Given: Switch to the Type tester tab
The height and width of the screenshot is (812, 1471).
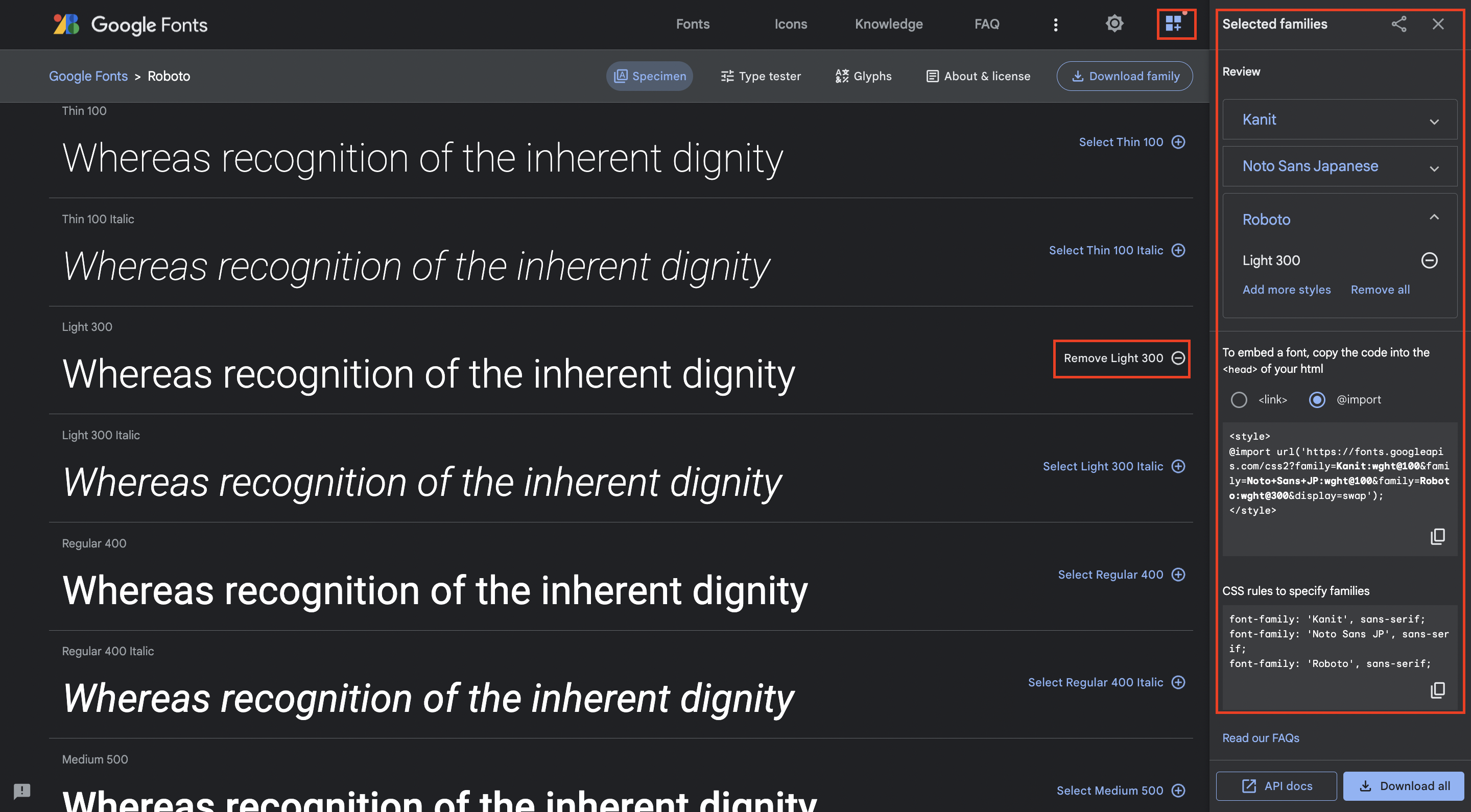Looking at the screenshot, I should (761, 76).
